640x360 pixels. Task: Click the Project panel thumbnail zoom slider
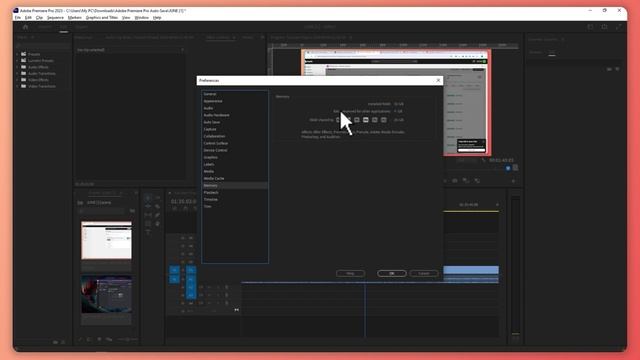pos(127,339)
